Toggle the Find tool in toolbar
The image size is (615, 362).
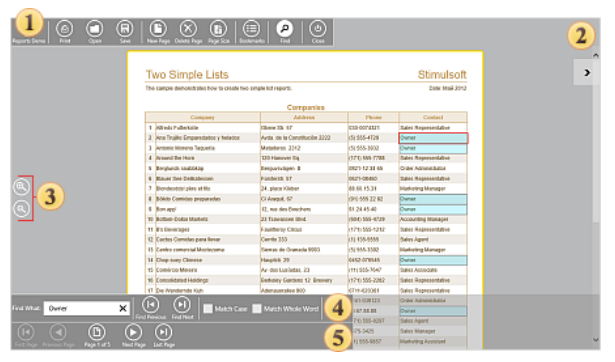coord(285,29)
